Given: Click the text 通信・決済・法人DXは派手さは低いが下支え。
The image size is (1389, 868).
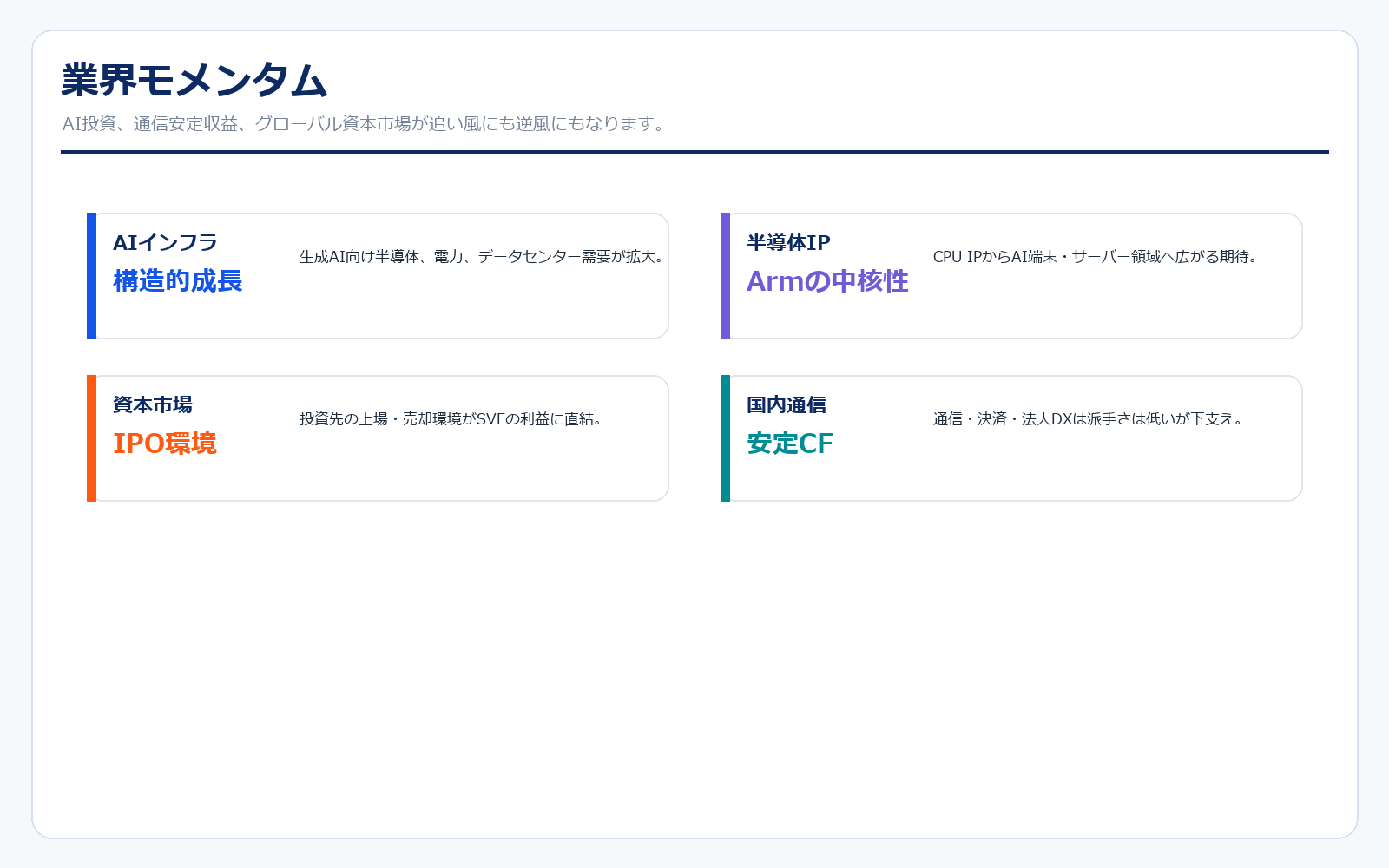Looking at the screenshot, I should (1089, 419).
